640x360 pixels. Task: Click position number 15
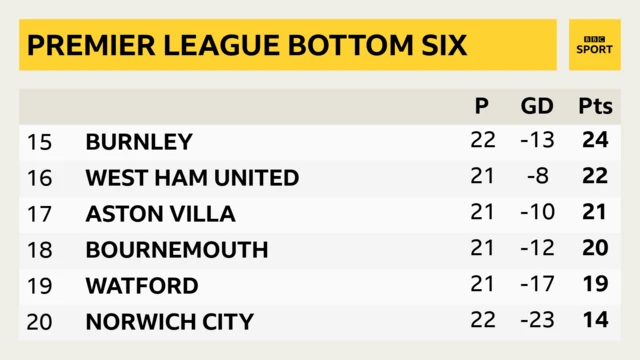pos(40,142)
